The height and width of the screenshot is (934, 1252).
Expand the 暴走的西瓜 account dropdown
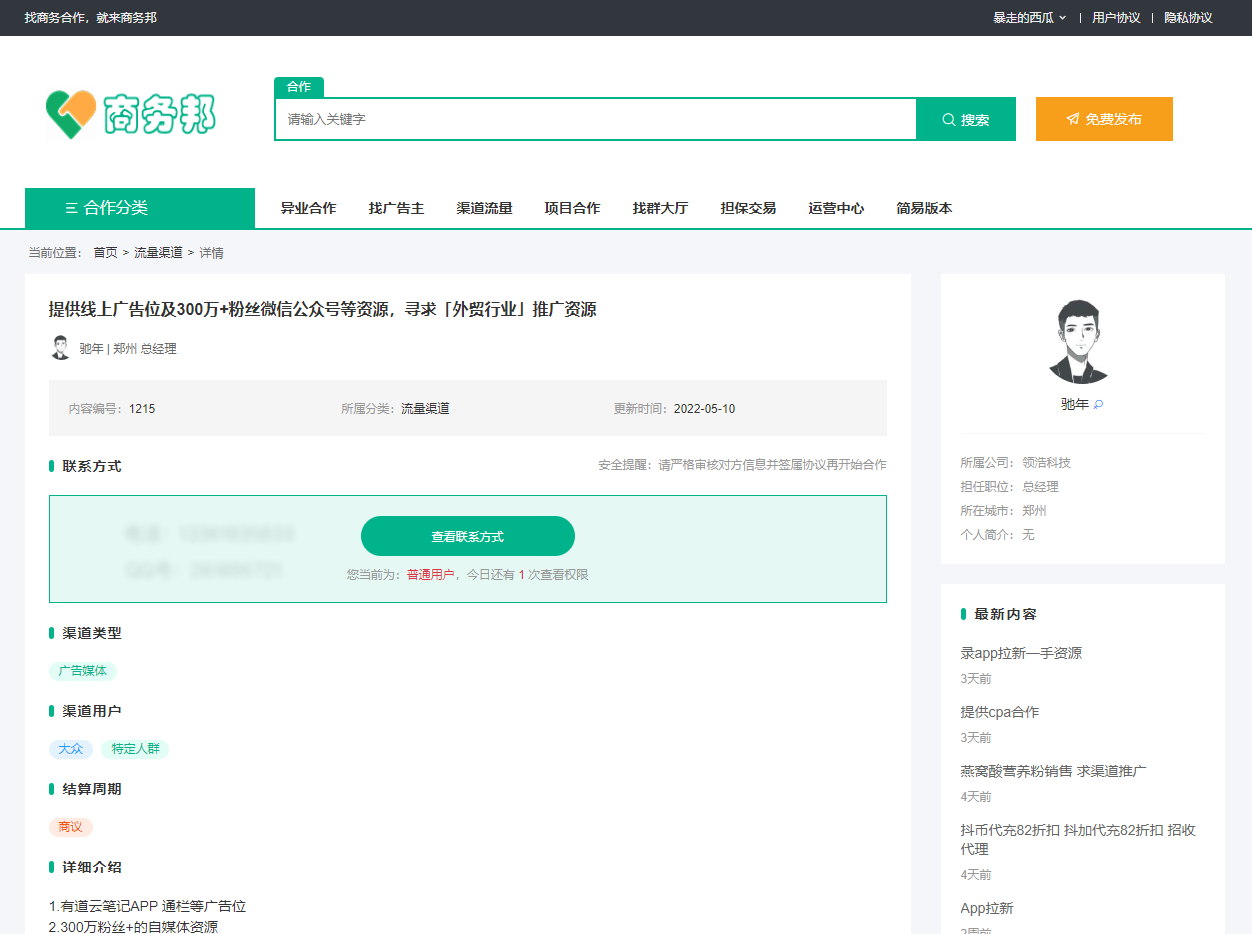[x=1029, y=17]
